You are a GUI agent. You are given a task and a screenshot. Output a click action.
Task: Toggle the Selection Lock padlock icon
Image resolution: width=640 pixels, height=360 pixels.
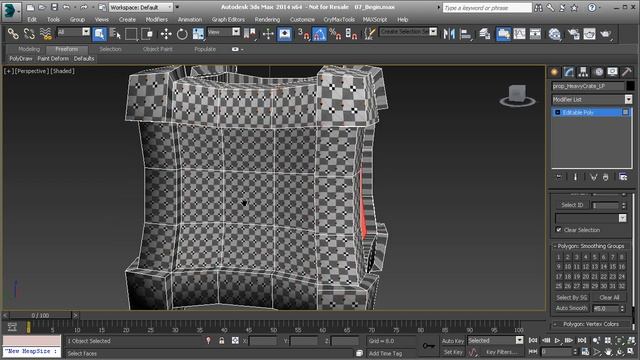[222, 340]
